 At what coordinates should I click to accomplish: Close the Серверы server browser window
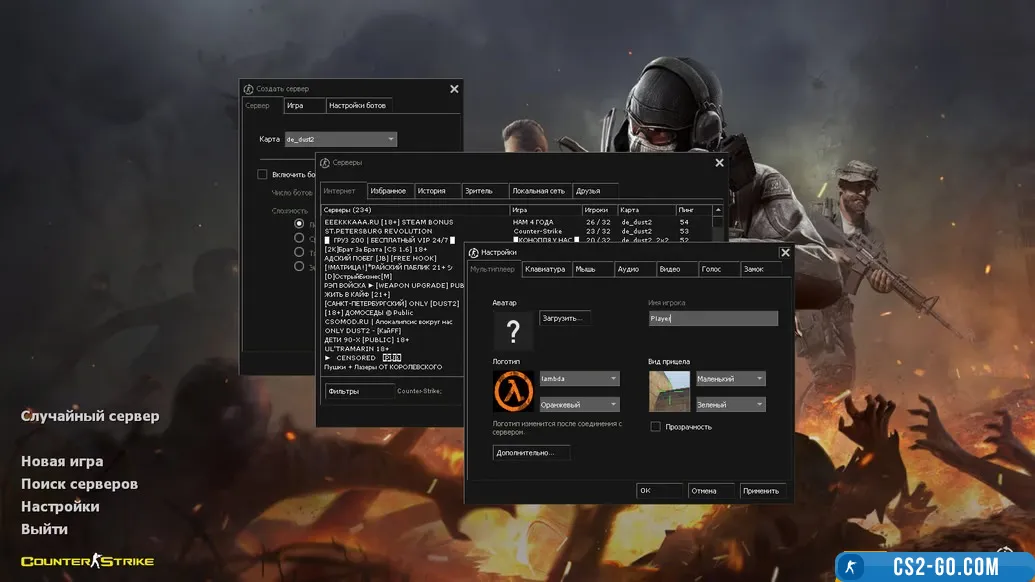(719, 163)
